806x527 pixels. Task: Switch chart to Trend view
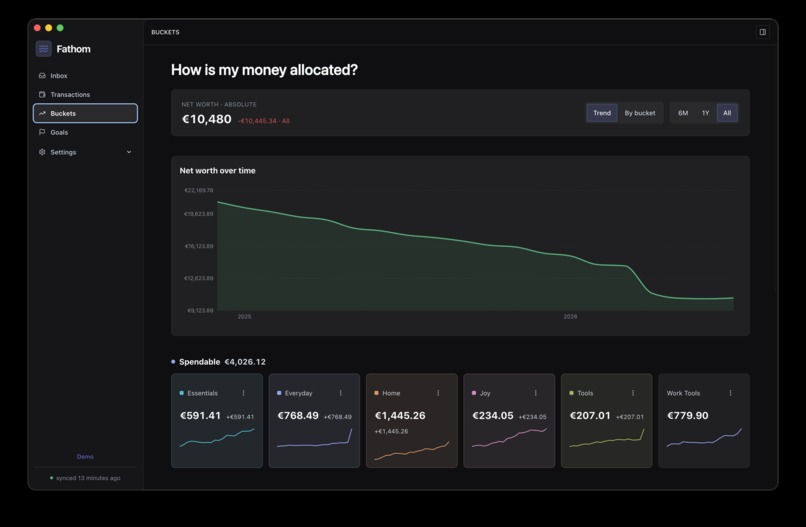pyautogui.click(x=602, y=113)
